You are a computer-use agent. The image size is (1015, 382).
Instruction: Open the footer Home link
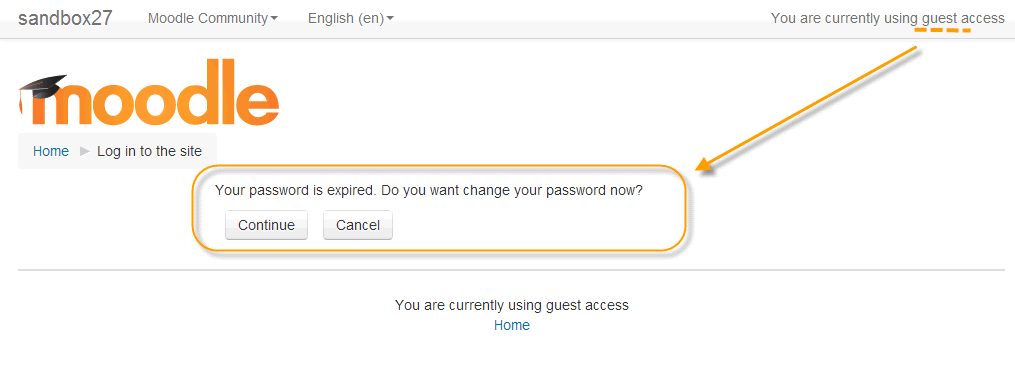click(511, 325)
